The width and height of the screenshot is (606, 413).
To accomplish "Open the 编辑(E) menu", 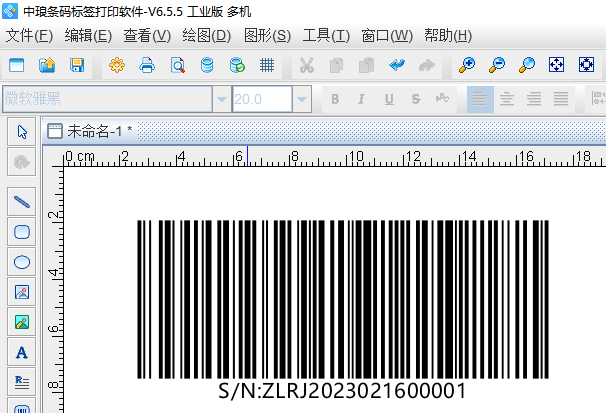I will (x=89, y=36).
